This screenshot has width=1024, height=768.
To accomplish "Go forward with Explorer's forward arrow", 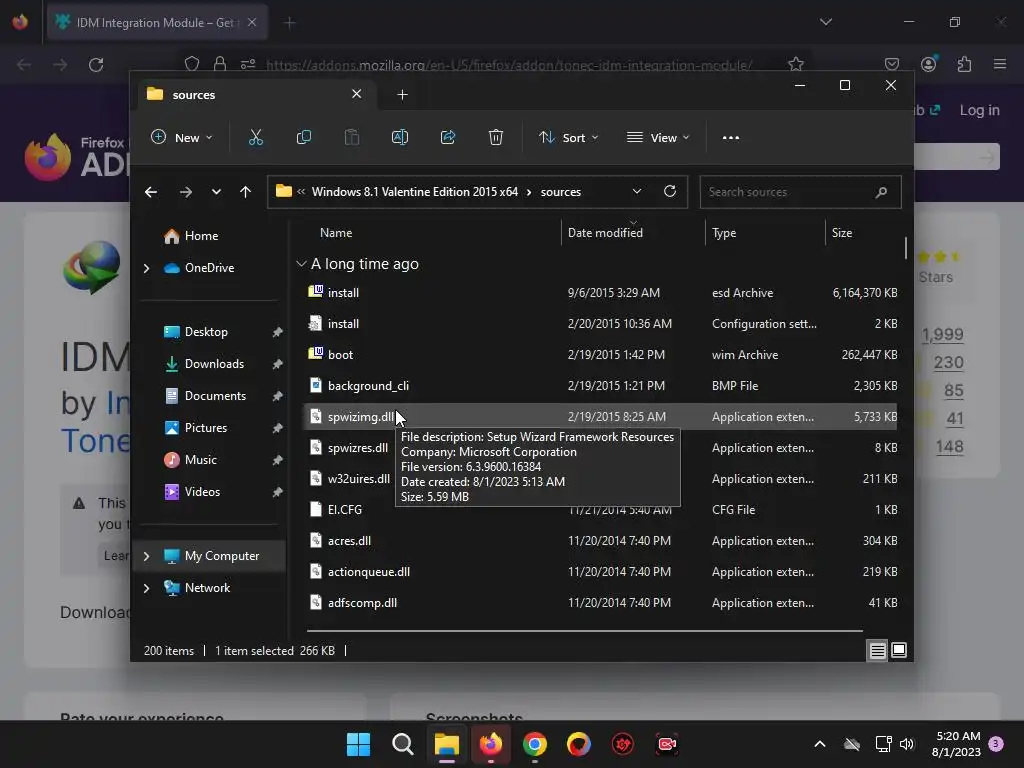I will coord(186,192).
